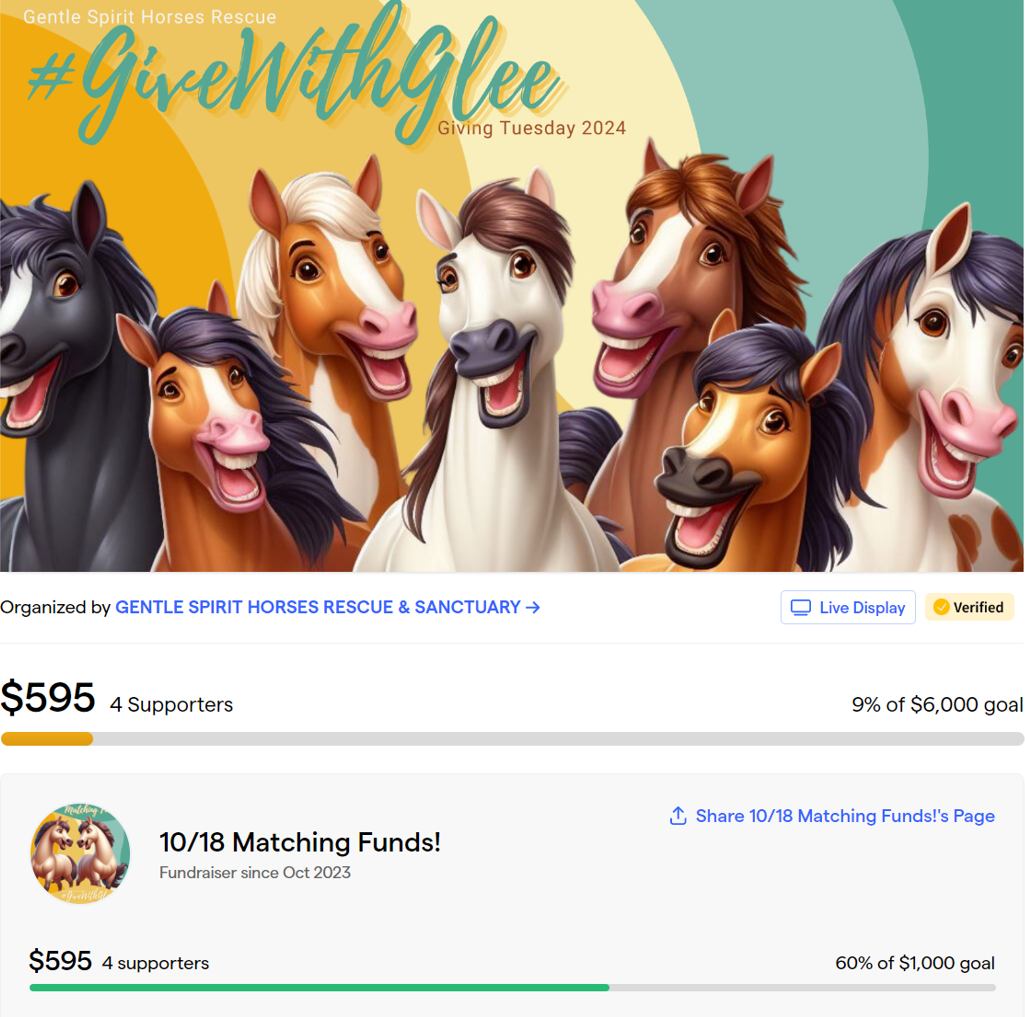Click the orange campaign progress bar
The width and height of the screenshot is (1025, 1017).
click(47, 739)
